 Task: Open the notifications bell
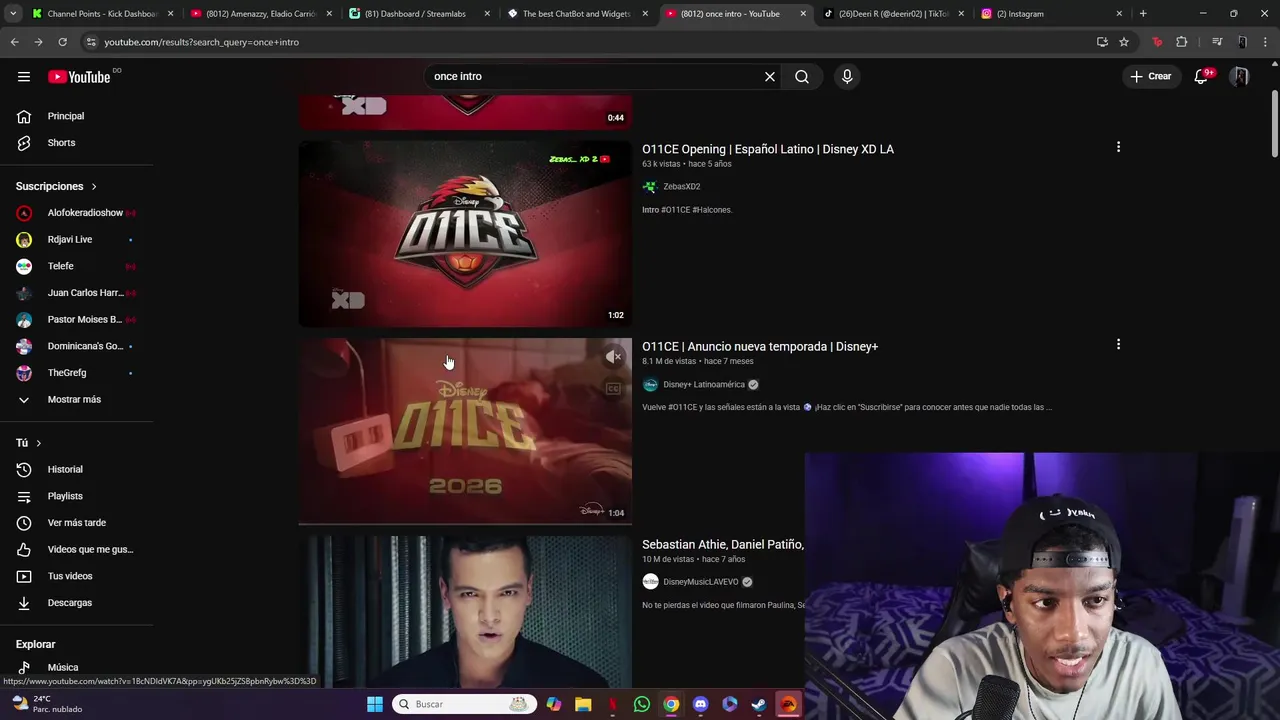[1202, 77]
